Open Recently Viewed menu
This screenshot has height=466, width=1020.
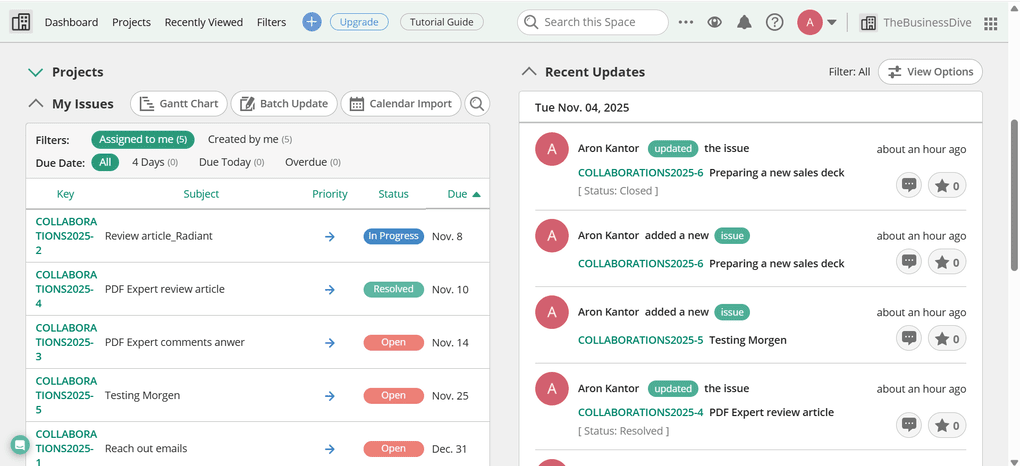point(204,22)
